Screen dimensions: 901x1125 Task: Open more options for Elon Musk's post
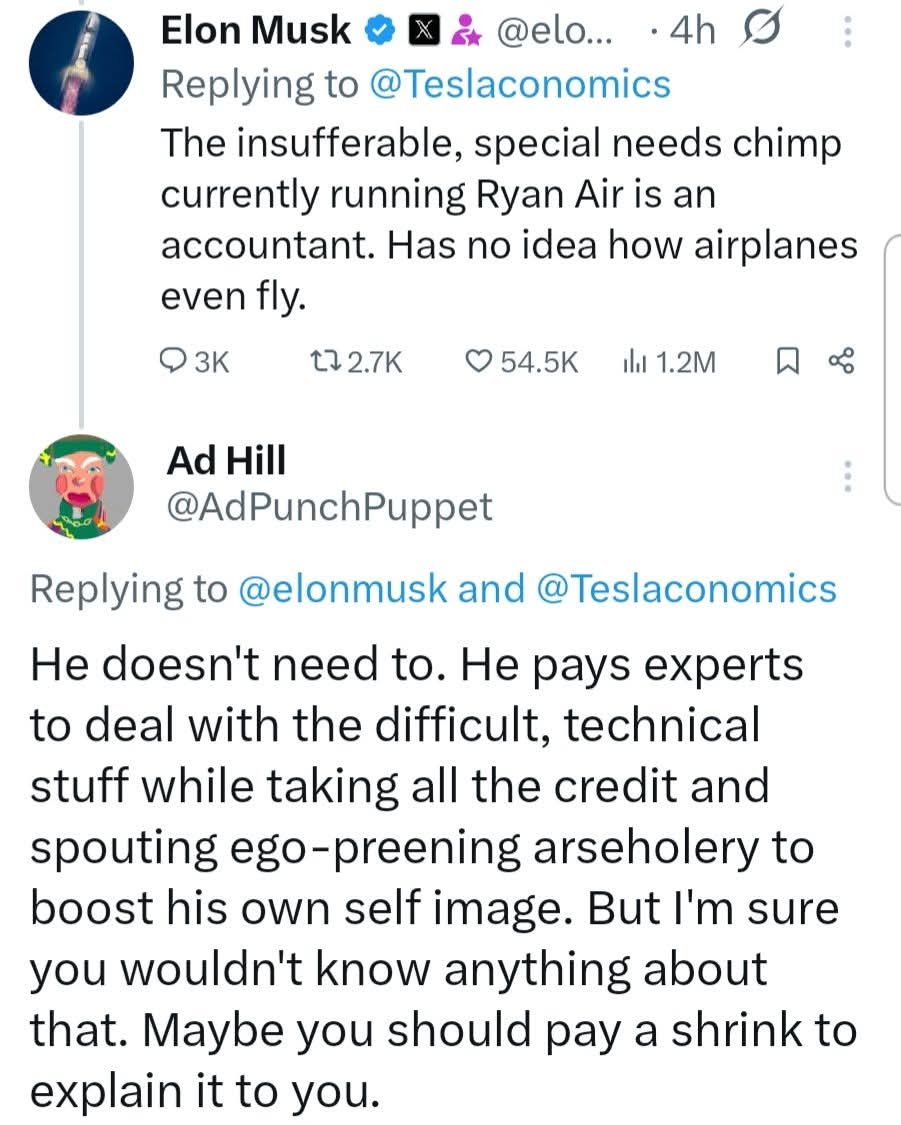pos(848,34)
